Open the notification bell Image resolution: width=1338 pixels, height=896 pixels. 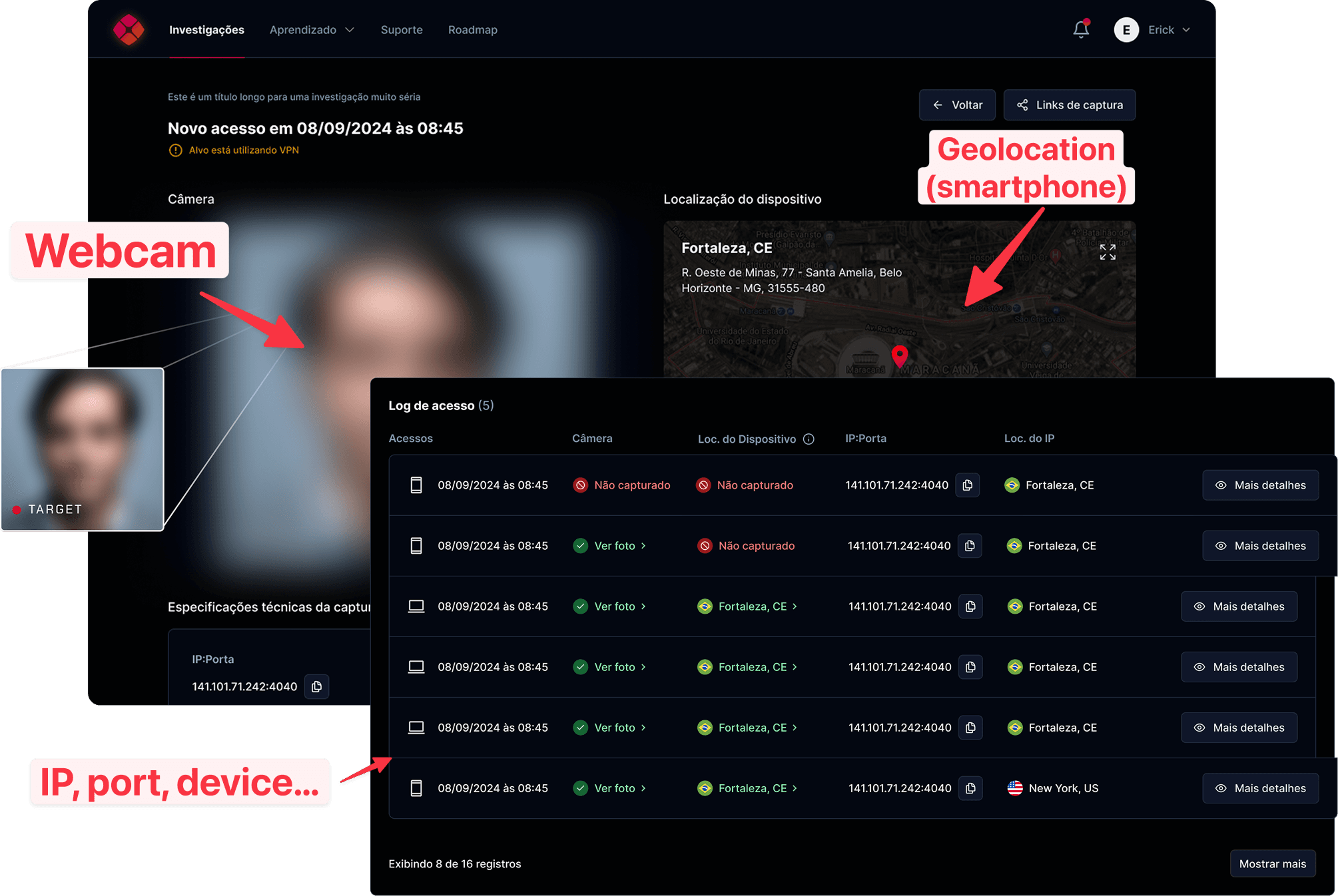[1080, 29]
